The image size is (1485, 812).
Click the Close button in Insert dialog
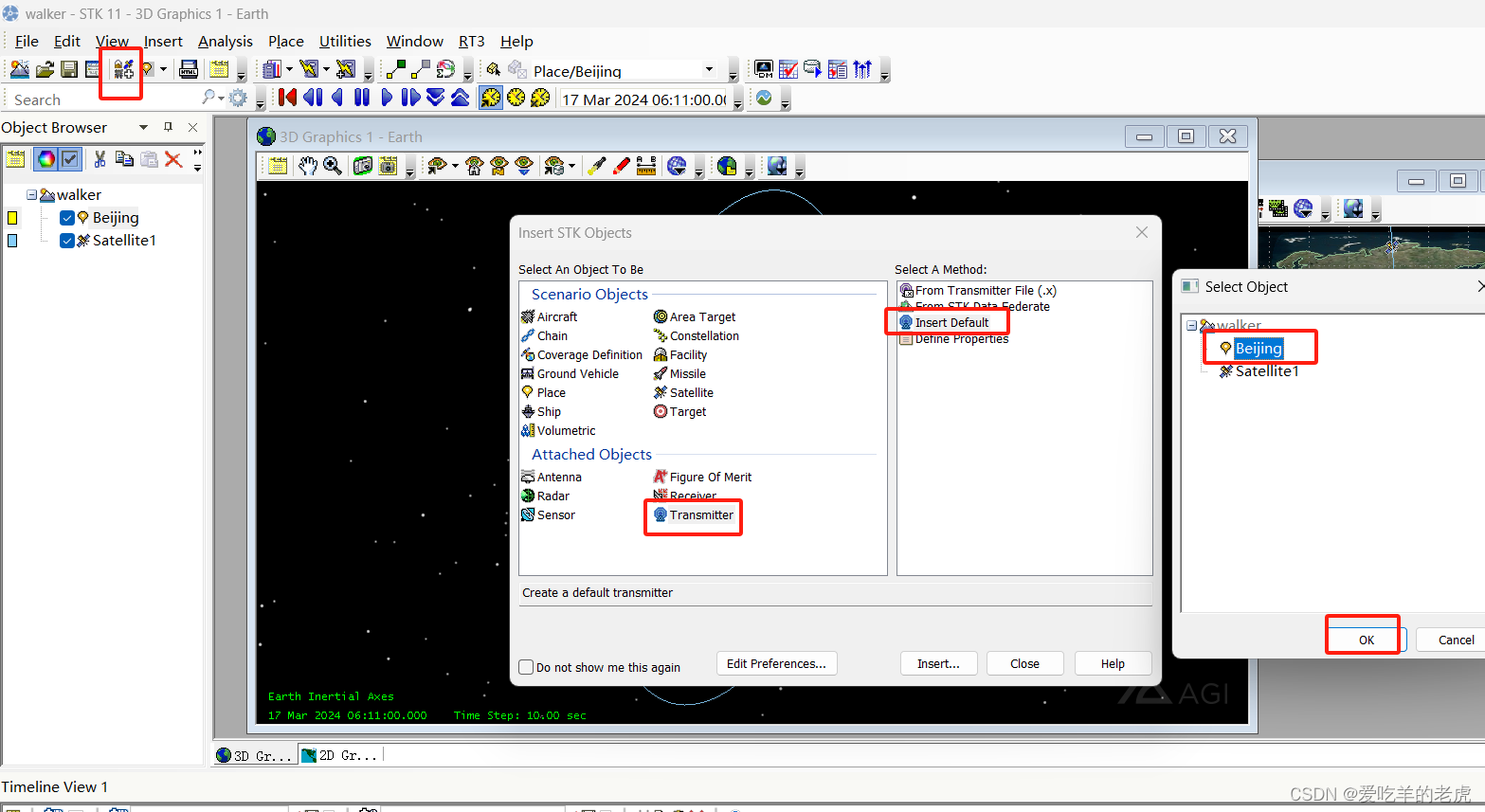(1024, 663)
